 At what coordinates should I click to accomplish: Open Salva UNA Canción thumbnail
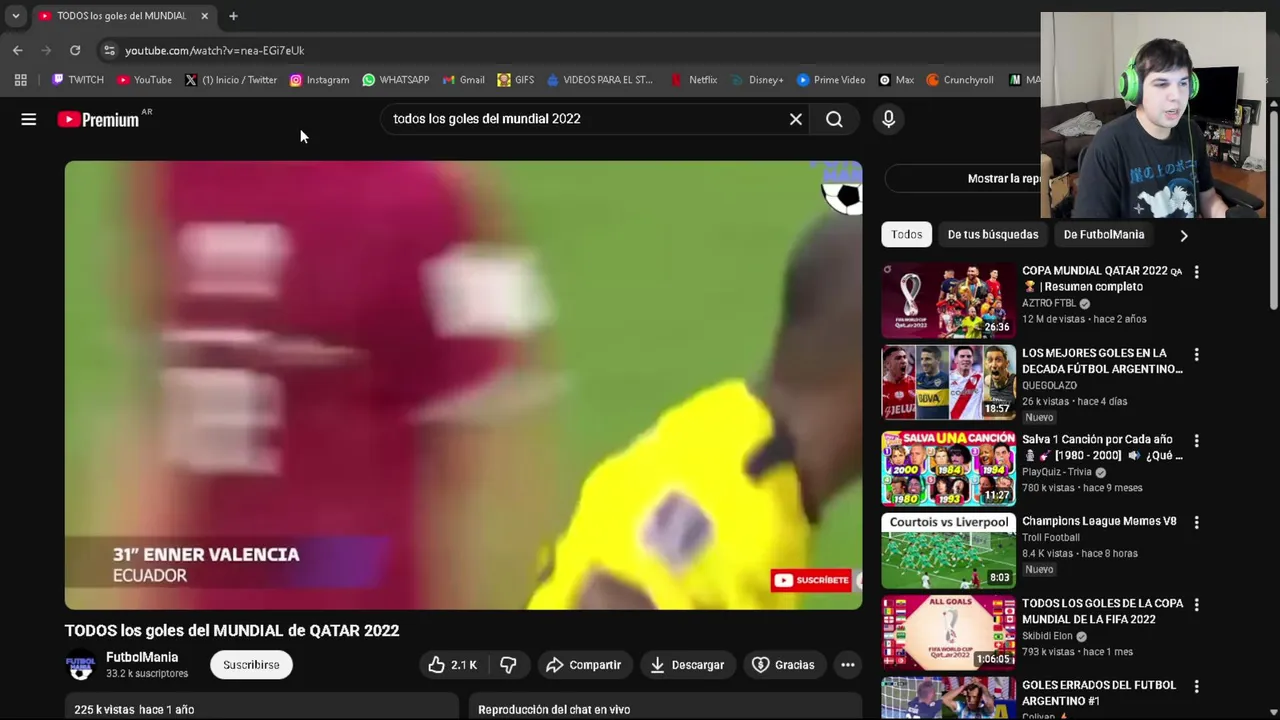coord(948,468)
